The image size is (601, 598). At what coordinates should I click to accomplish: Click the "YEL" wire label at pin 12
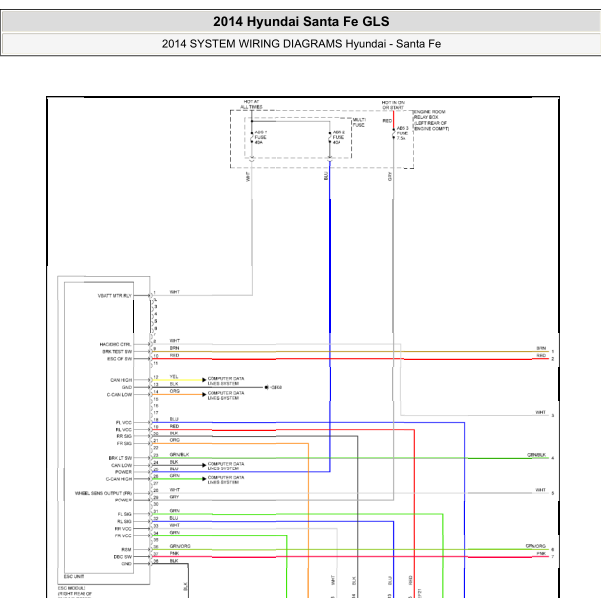click(174, 377)
